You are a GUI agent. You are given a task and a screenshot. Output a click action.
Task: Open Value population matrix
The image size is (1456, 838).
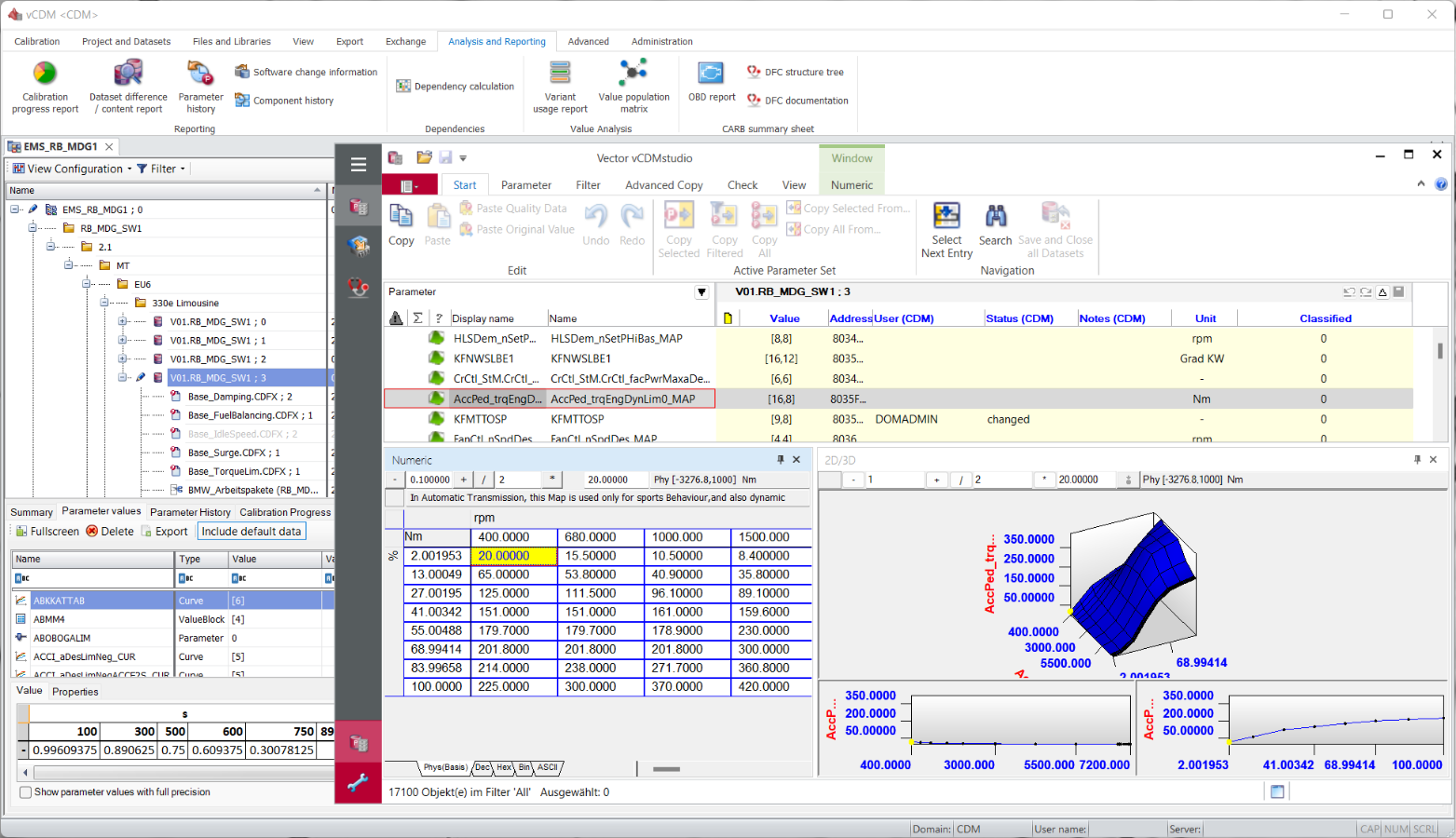coord(633,87)
